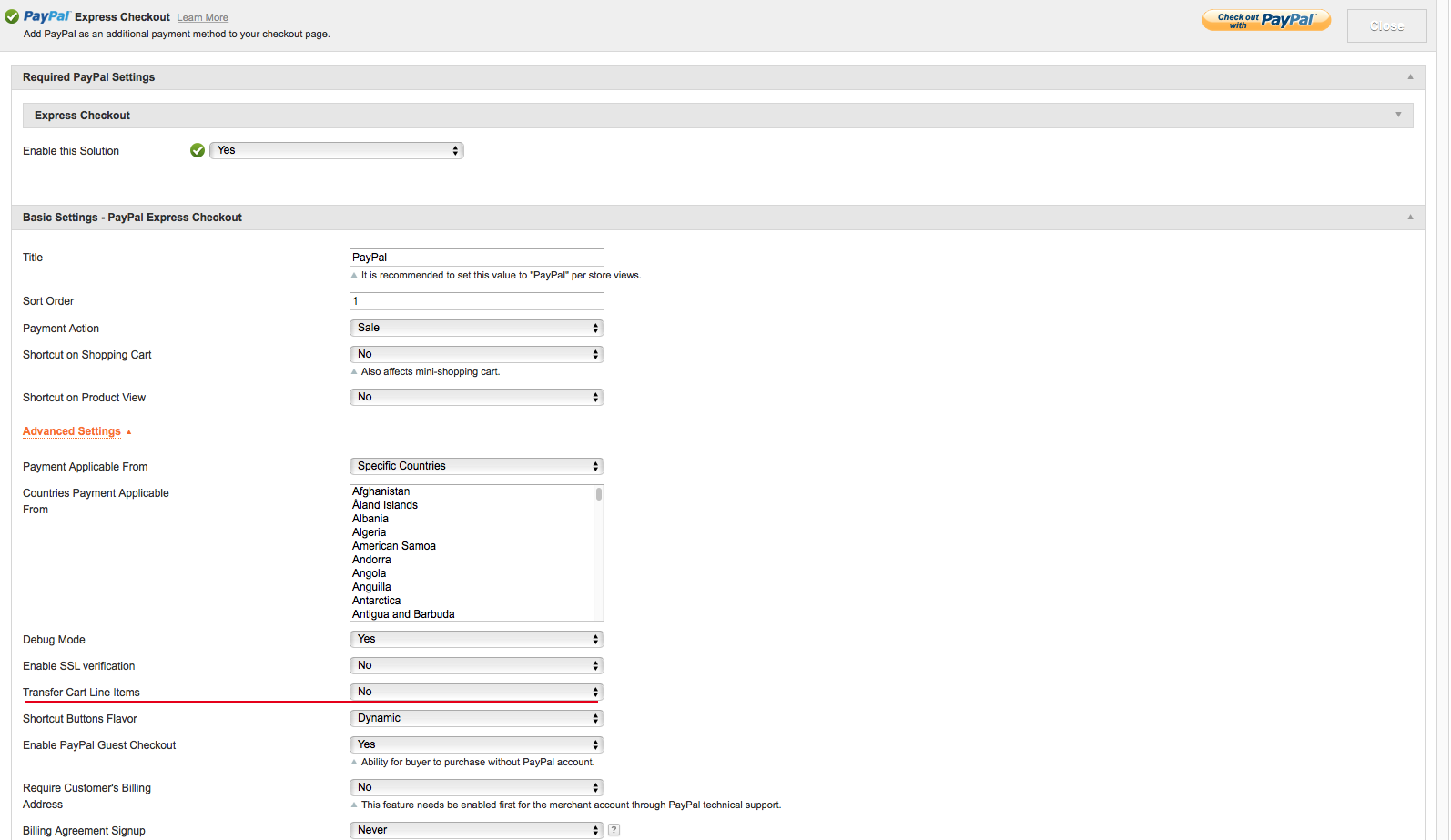The height and width of the screenshot is (840, 1451).
Task: Open the Require Customer's Billing Address dropdown
Action: point(477,787)
